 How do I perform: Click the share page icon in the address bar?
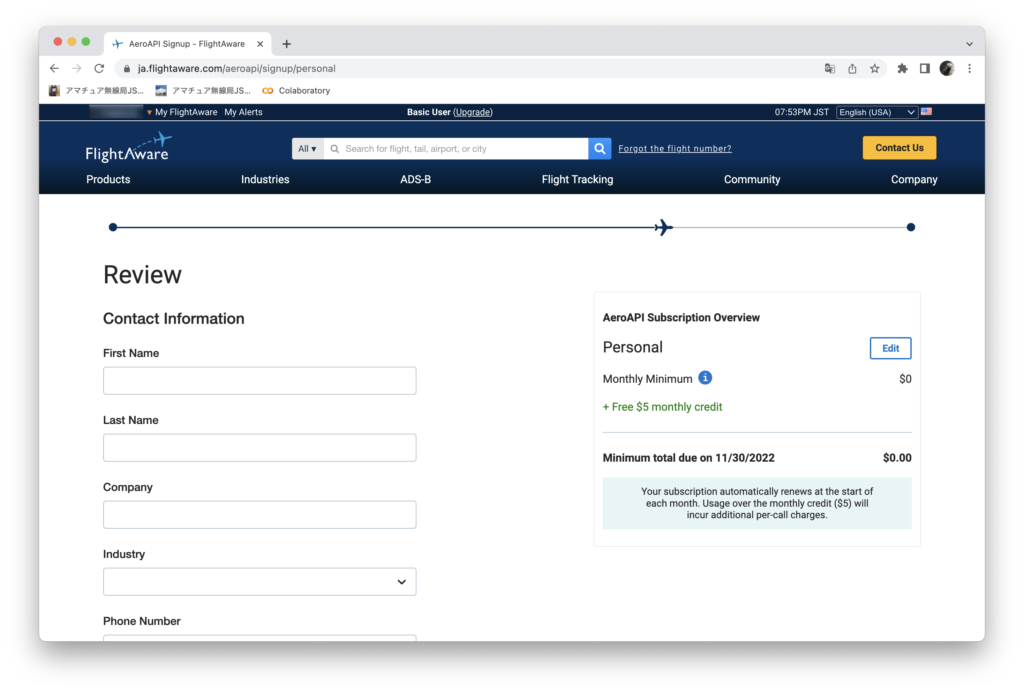coord(852,69)
